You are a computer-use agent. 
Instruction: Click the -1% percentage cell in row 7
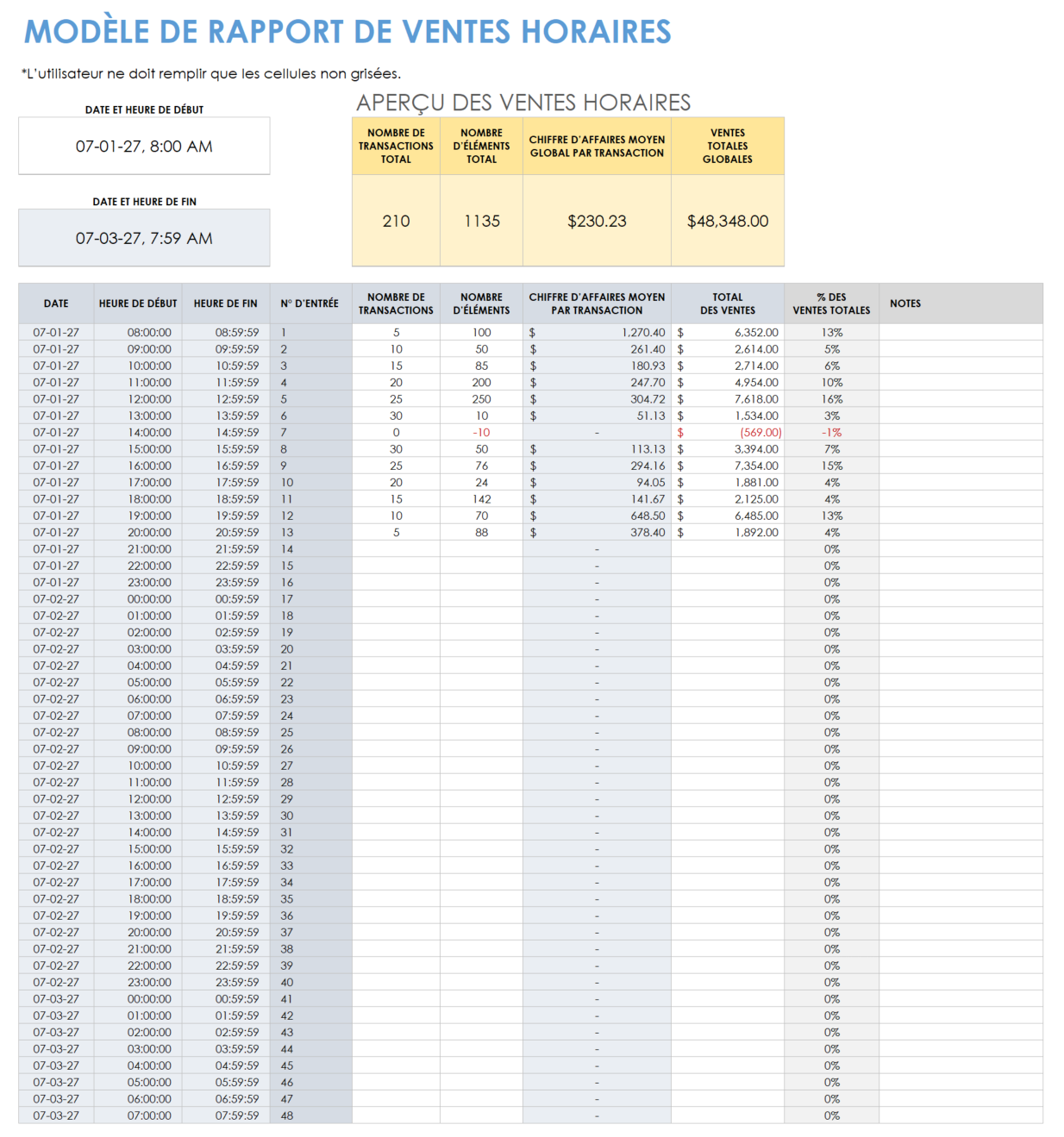pyautogui.click(x=830, y=432)
